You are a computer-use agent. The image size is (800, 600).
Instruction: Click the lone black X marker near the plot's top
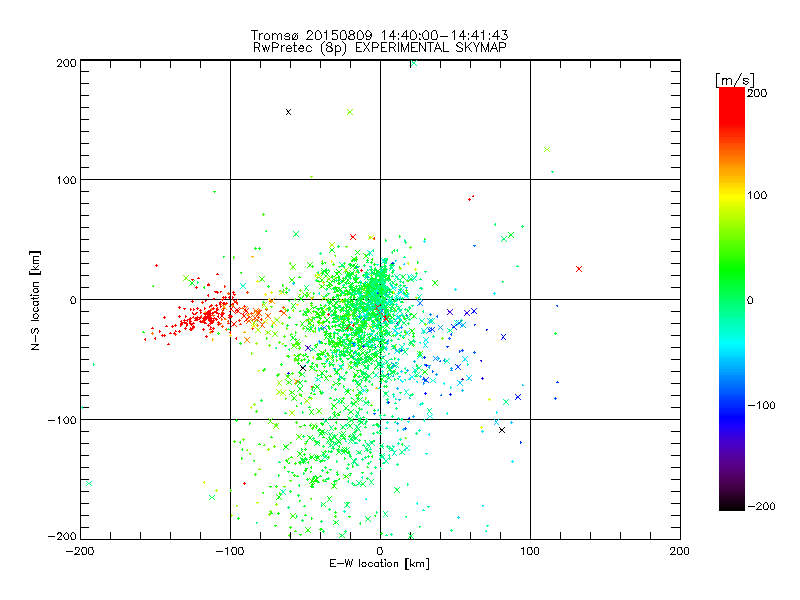[x=288, y=112]
